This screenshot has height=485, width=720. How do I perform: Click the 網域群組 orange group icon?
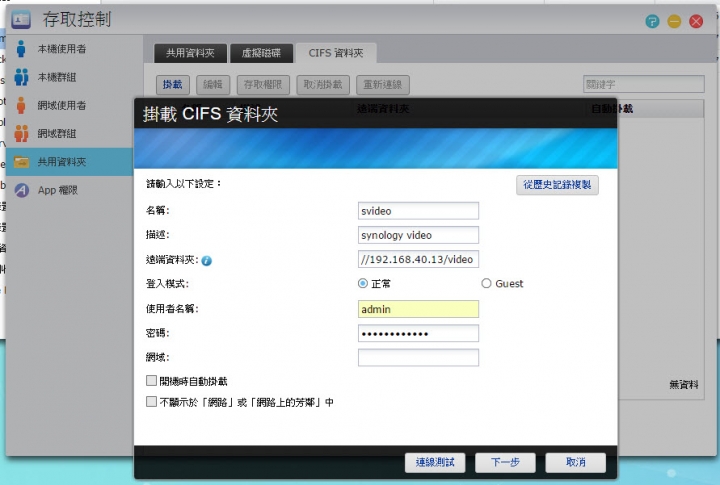point(21,134)
